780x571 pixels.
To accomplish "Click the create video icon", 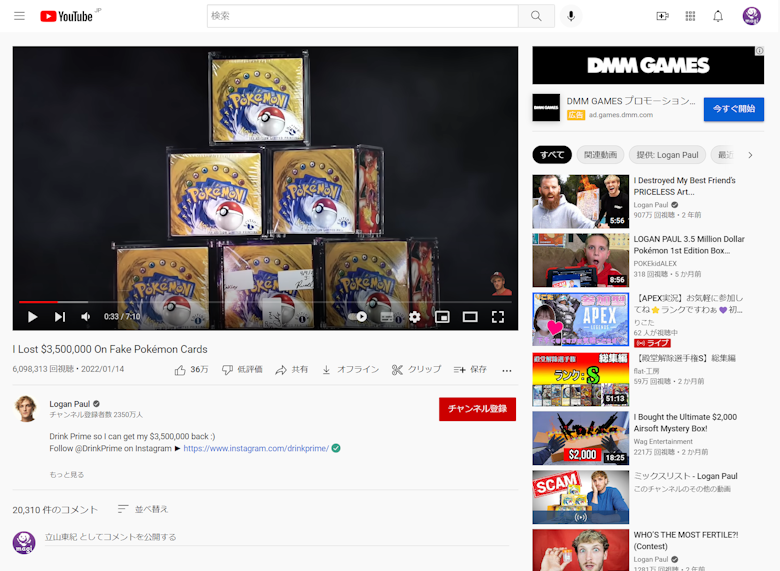I will pyautogui.click(x=662, y=16).
